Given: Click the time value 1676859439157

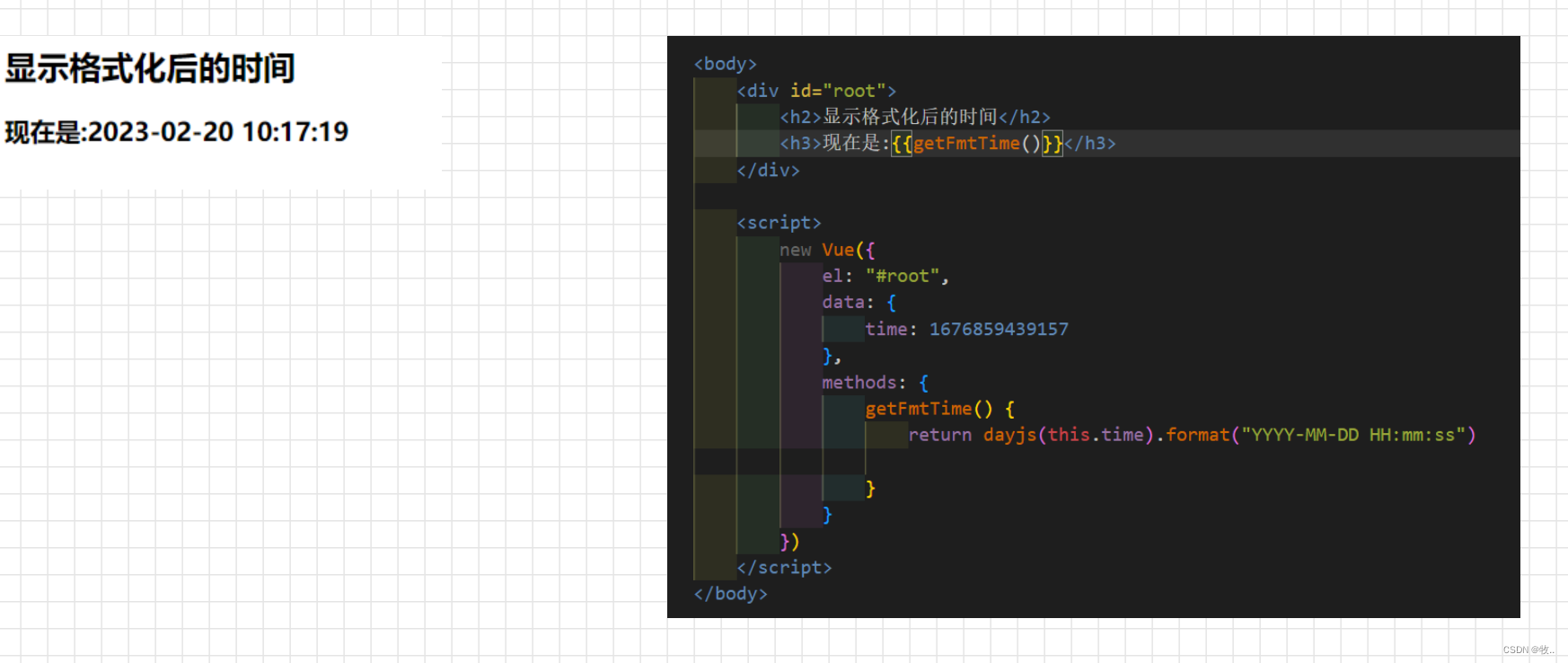Looking at the screenshot, I should tap(999, 329).
